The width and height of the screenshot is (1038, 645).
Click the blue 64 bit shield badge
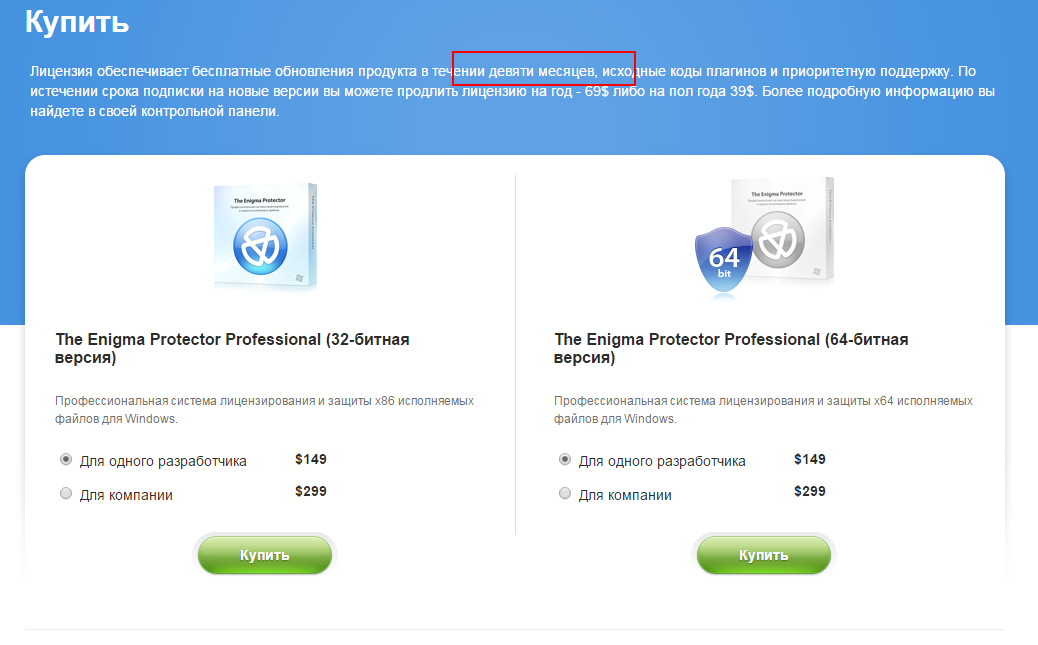pyautogui.click(x=724, y=260)
